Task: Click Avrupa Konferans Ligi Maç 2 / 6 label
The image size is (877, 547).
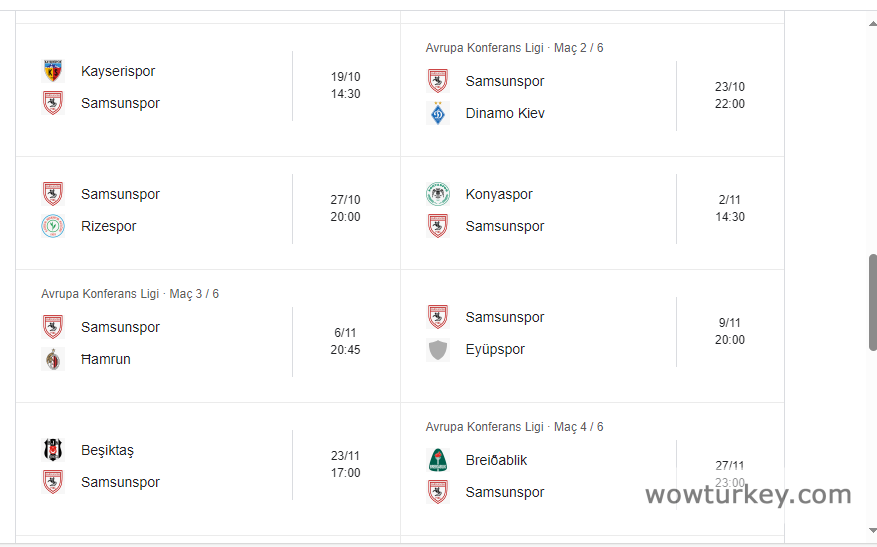Action: coord(514,48)
